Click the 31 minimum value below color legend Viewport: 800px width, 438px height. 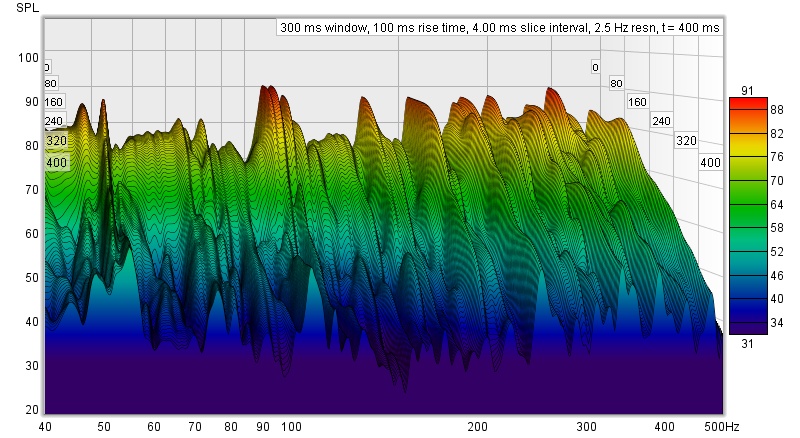[747, 344]
